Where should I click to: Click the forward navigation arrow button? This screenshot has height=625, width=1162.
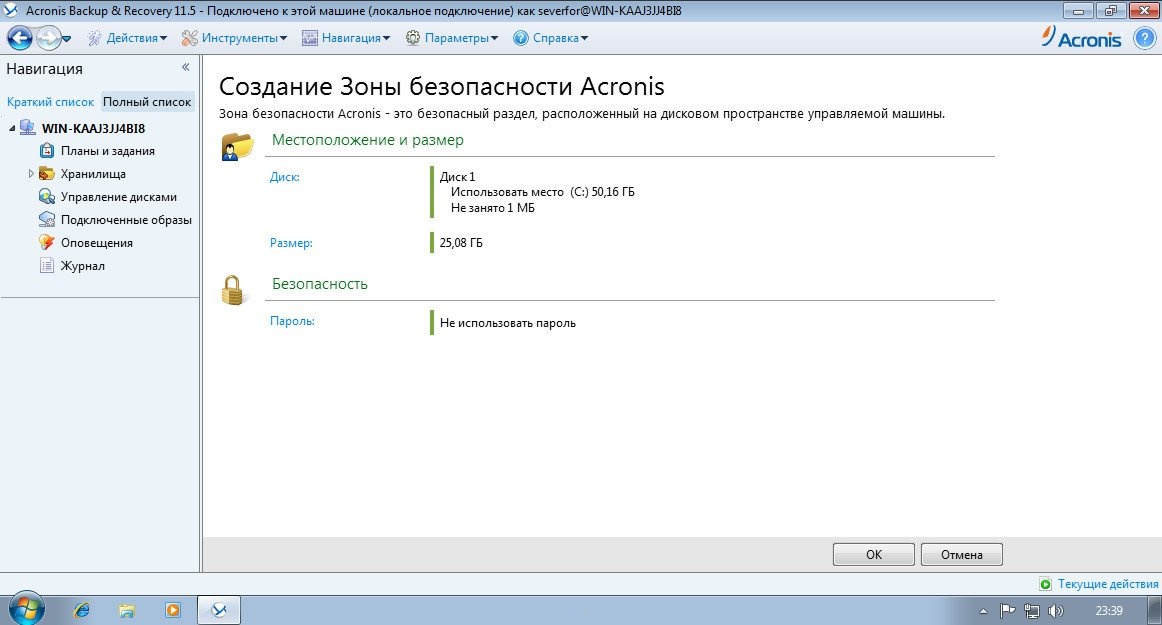[x=48, y=38]
